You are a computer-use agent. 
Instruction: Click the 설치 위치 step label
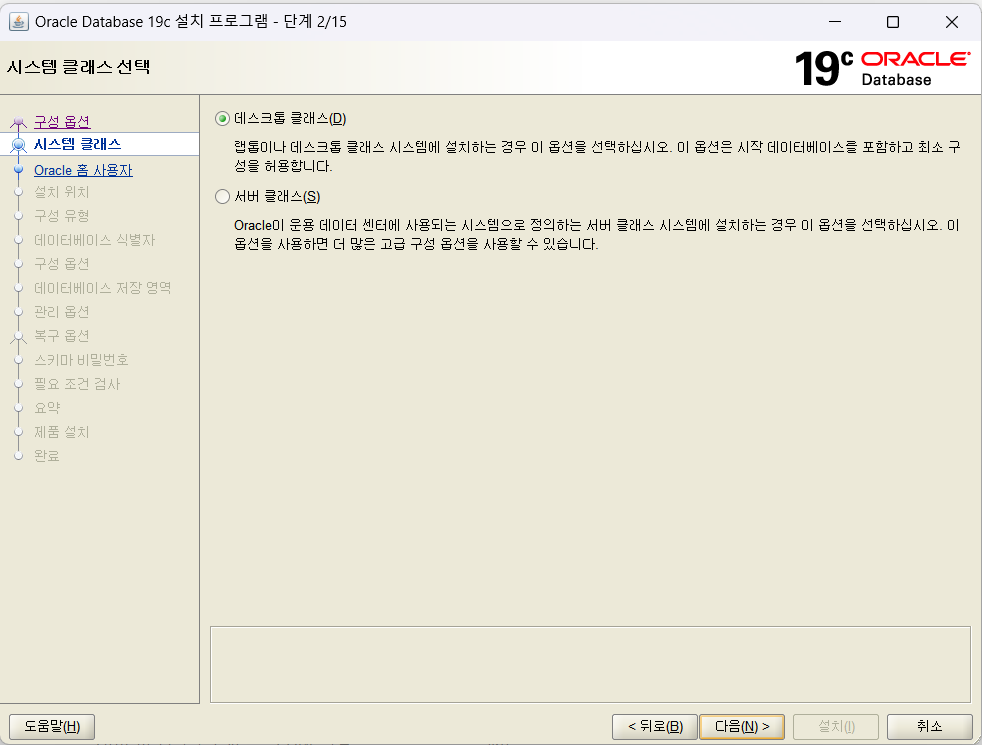tap(61, 192)
